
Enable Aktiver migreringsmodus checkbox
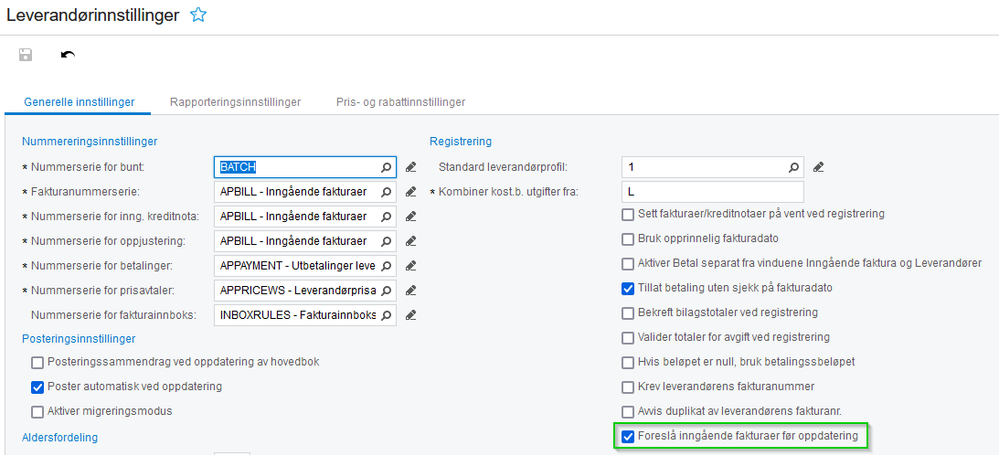click(38, 411)
